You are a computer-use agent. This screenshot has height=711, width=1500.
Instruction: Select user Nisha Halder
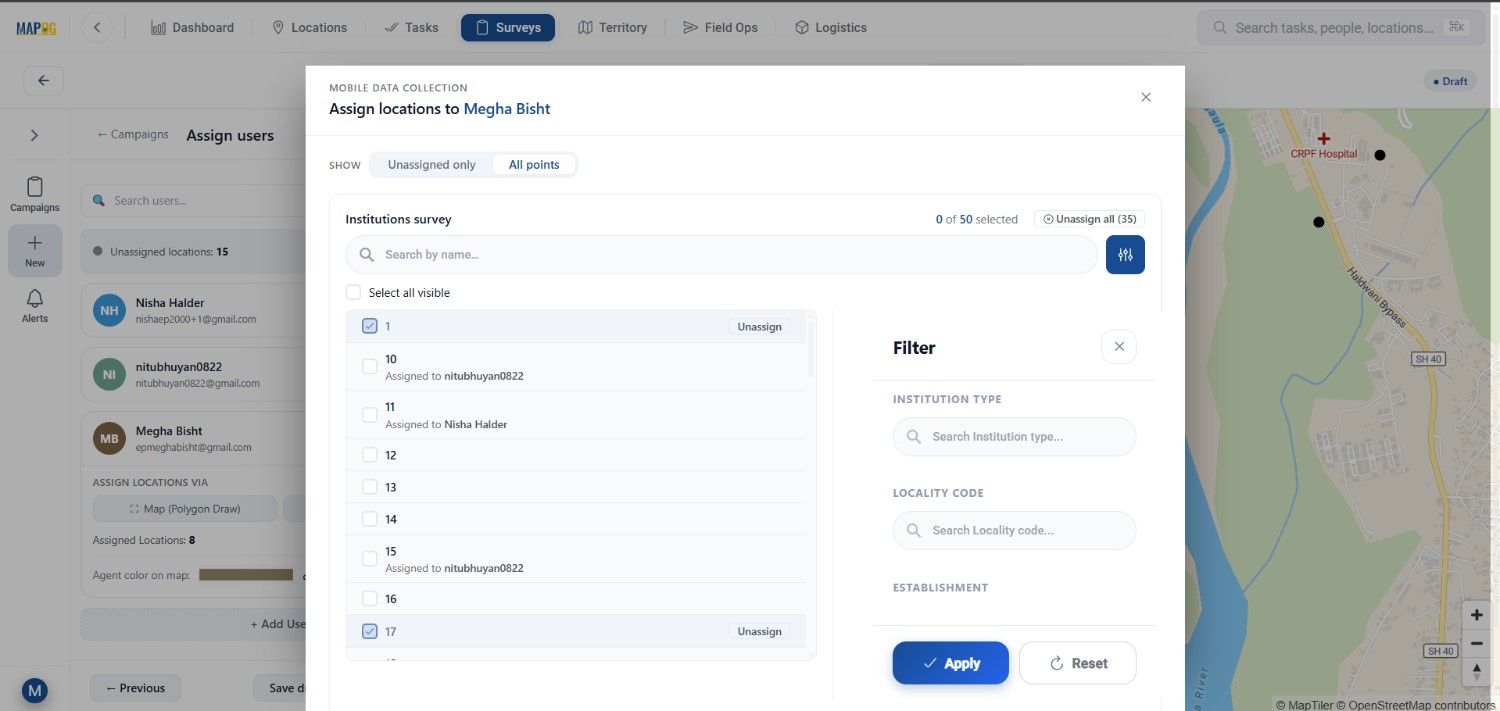(195, 310)
